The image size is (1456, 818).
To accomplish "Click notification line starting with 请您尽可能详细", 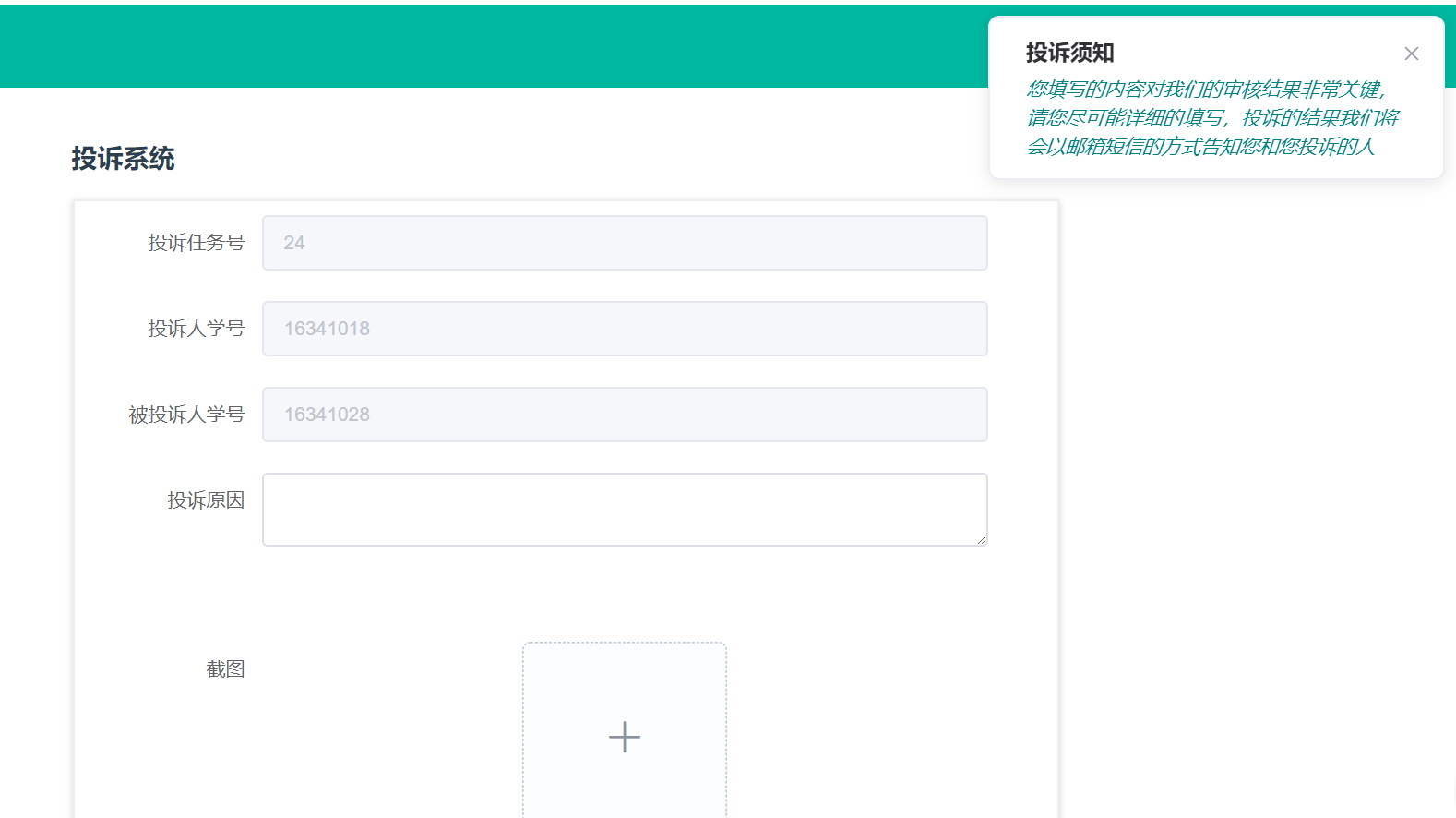I will click(1211, 118).
